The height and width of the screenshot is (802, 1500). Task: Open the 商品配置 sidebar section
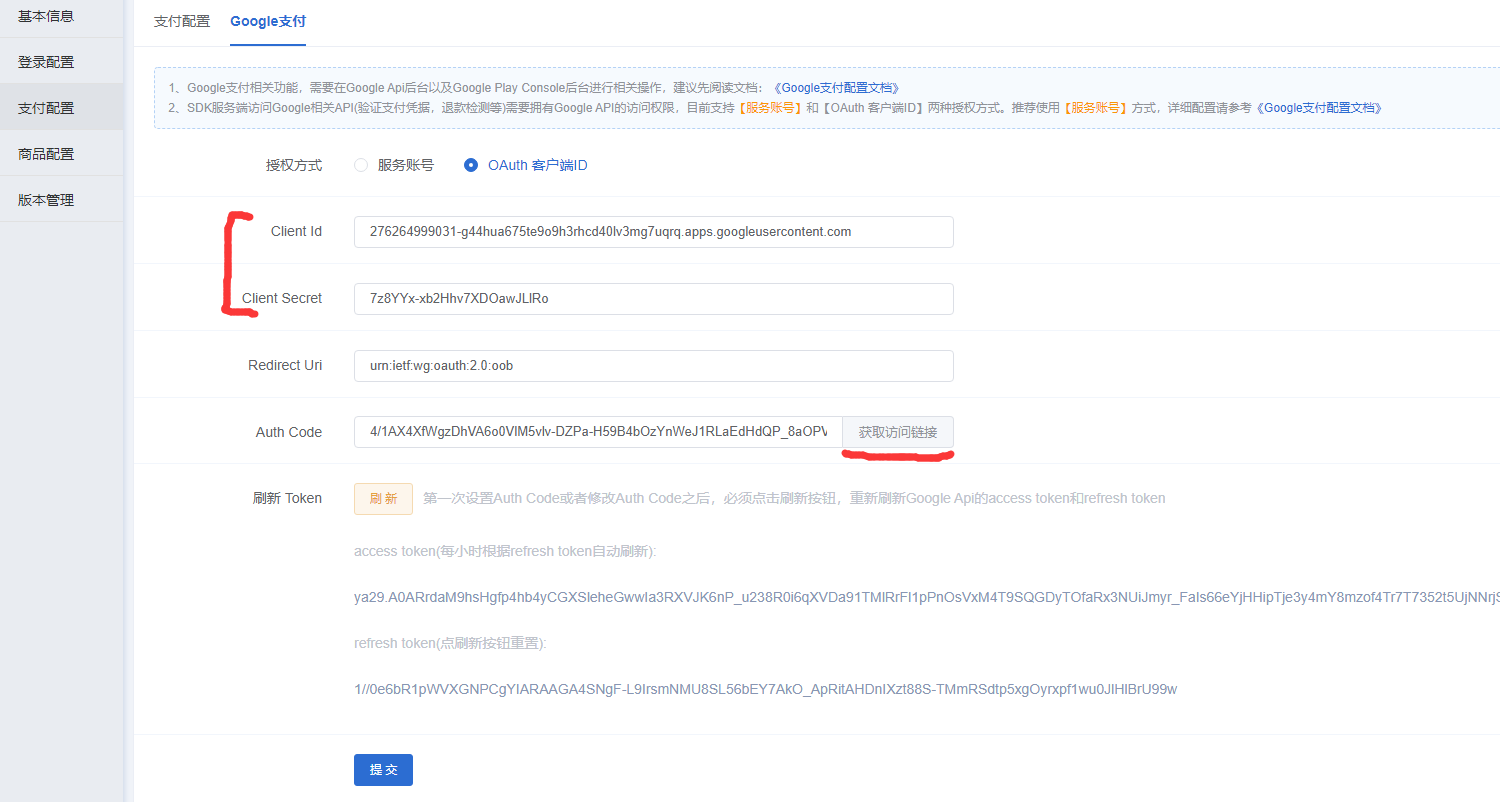(47, 153)
